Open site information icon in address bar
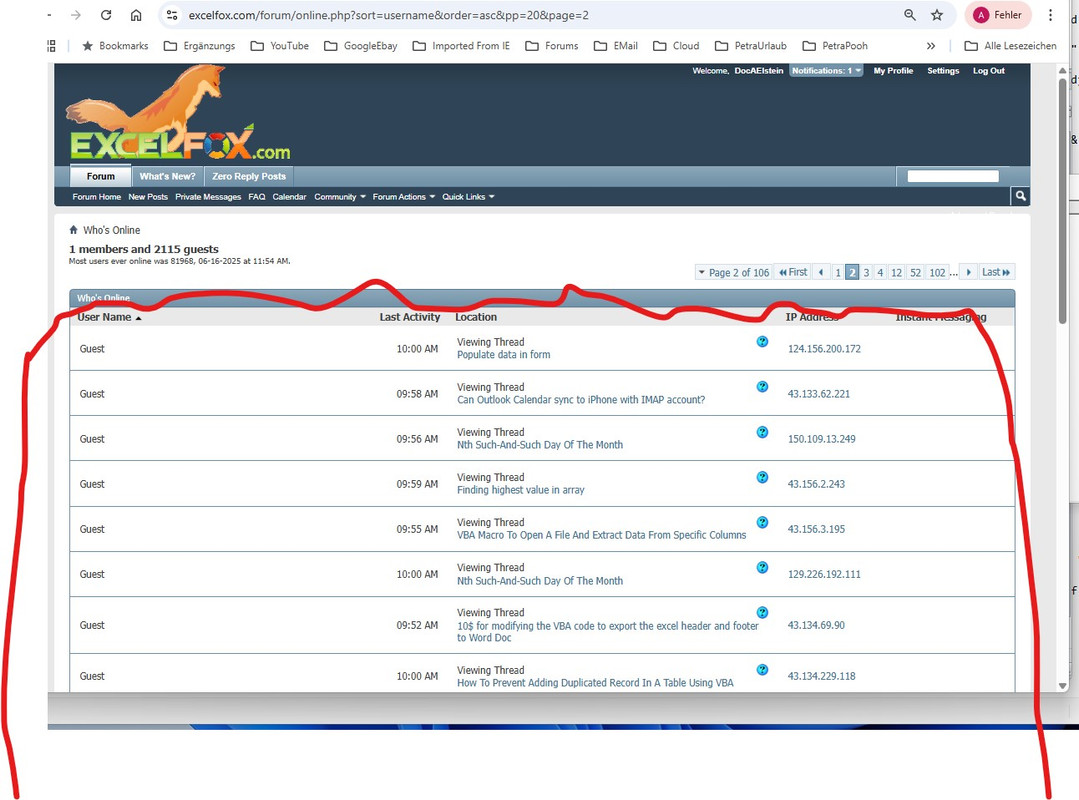Viewport: 1079px width, 800px height. click(172, 15)
